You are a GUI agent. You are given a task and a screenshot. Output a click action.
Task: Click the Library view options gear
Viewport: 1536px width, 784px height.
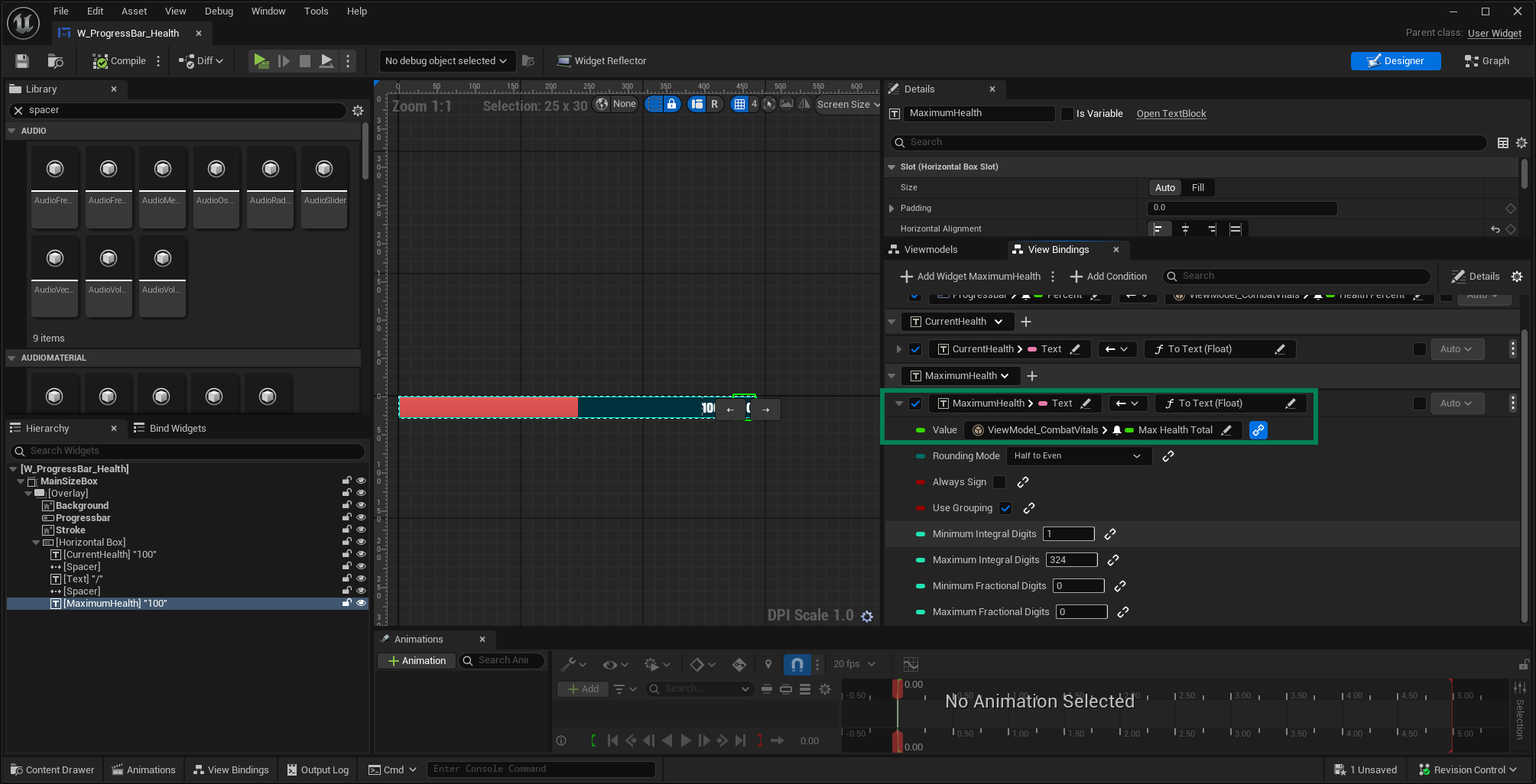(x=358, y=111)
